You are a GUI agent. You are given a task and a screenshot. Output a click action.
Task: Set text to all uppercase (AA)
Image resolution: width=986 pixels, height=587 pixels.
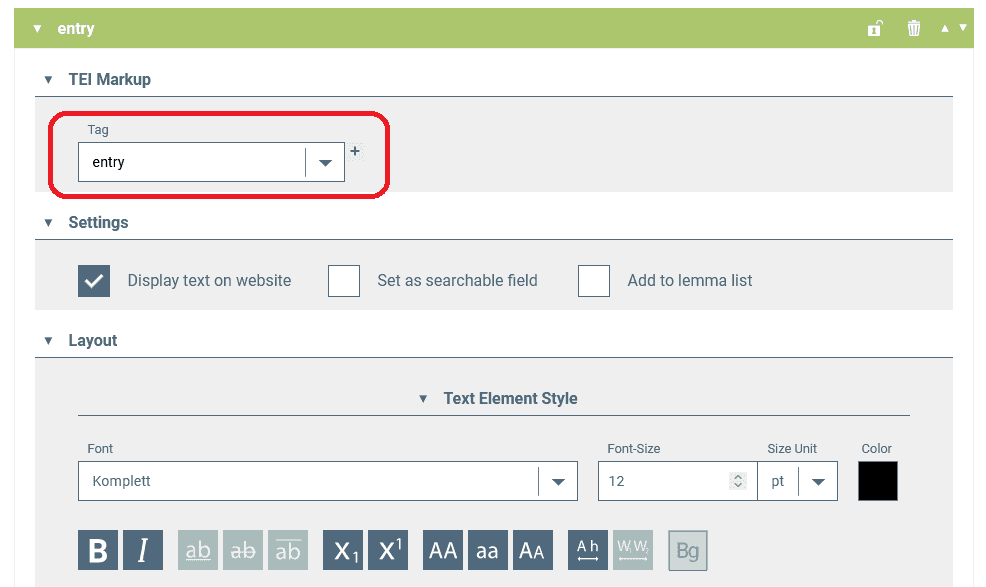click(x=443, y=551)
